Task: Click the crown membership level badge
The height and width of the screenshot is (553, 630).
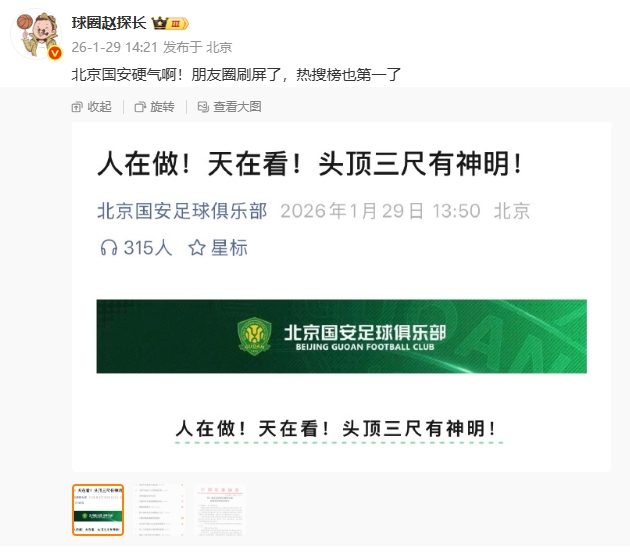Action: 170,23
